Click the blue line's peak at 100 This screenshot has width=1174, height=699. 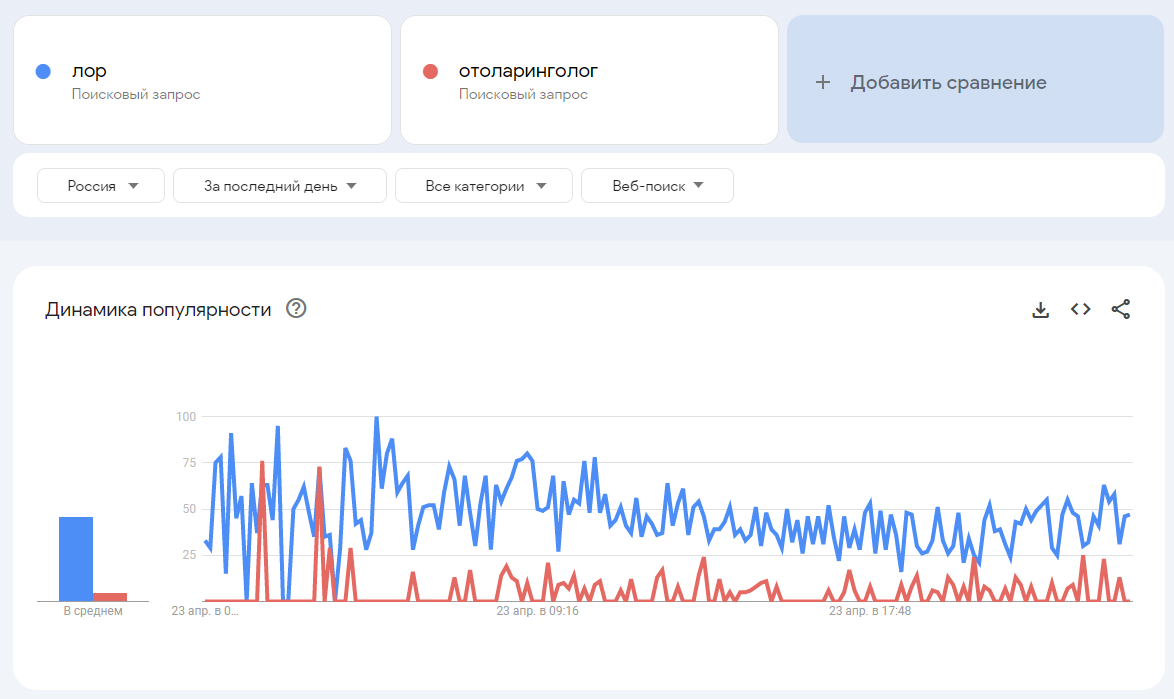[x=377, y=418]
